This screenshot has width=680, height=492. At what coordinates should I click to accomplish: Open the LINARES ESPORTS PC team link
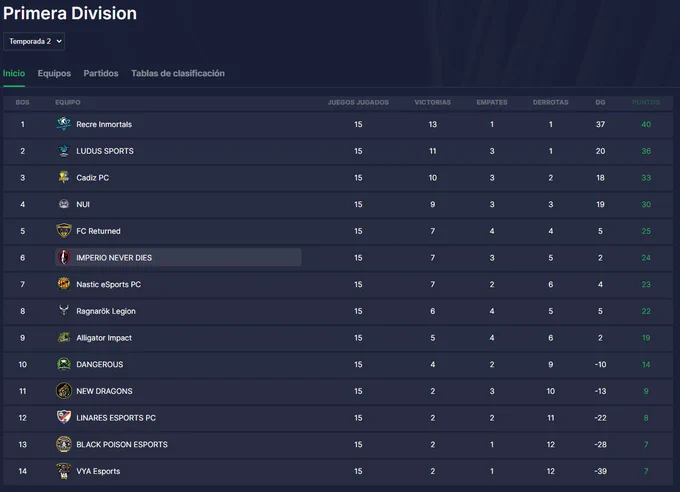pos(116,418)
